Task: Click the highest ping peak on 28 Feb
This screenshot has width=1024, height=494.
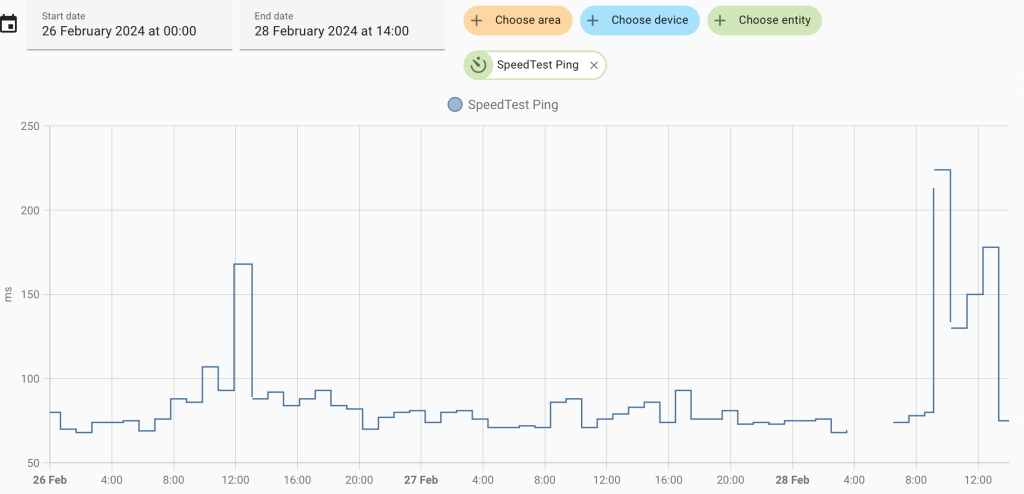Action: click(942, 170)
